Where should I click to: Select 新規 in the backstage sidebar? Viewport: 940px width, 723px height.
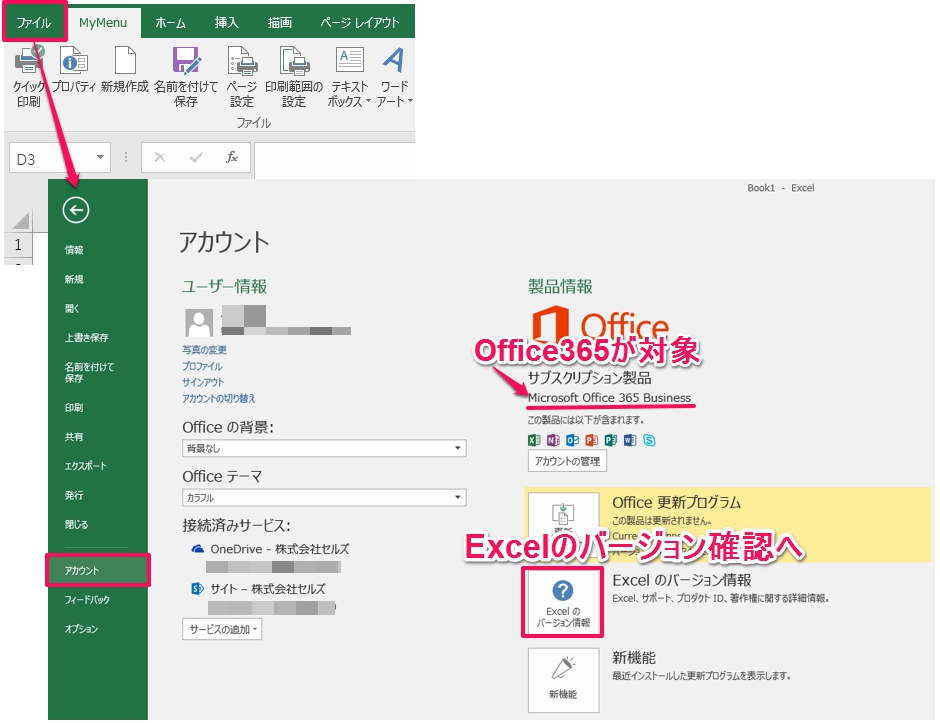click(x=74, y=279)
